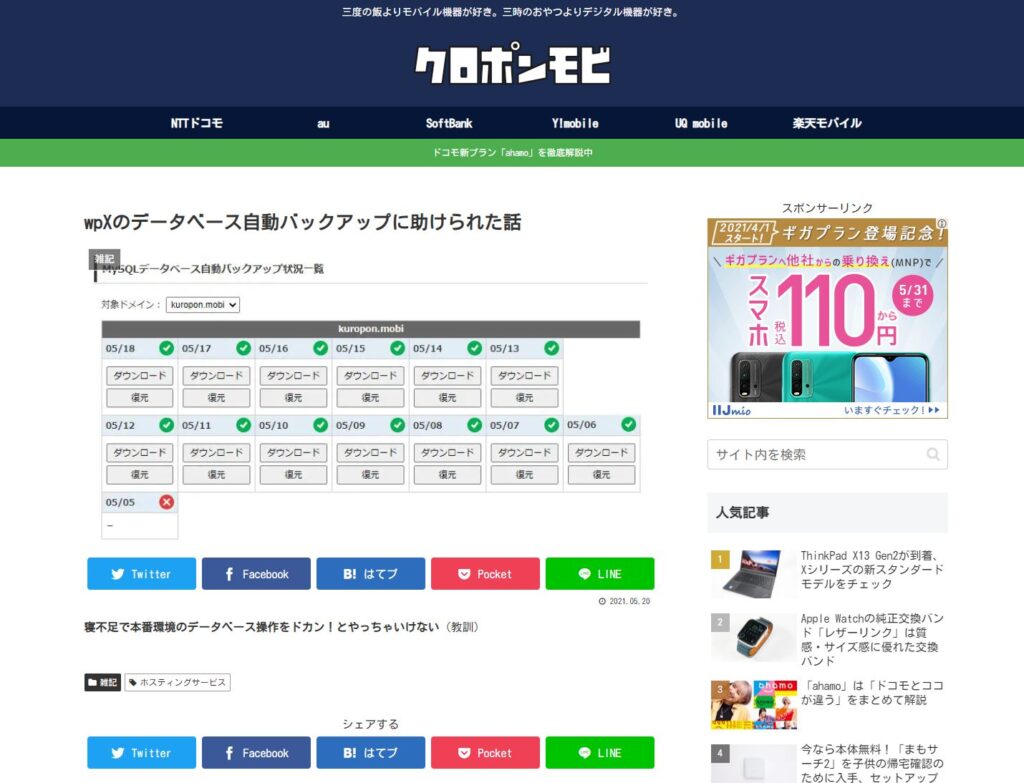The width and height of the screenshot is (1024, 783).
Task: Share on Twitter under the シェアする heading
Action: pyautogui.click(x=142, y=752)
